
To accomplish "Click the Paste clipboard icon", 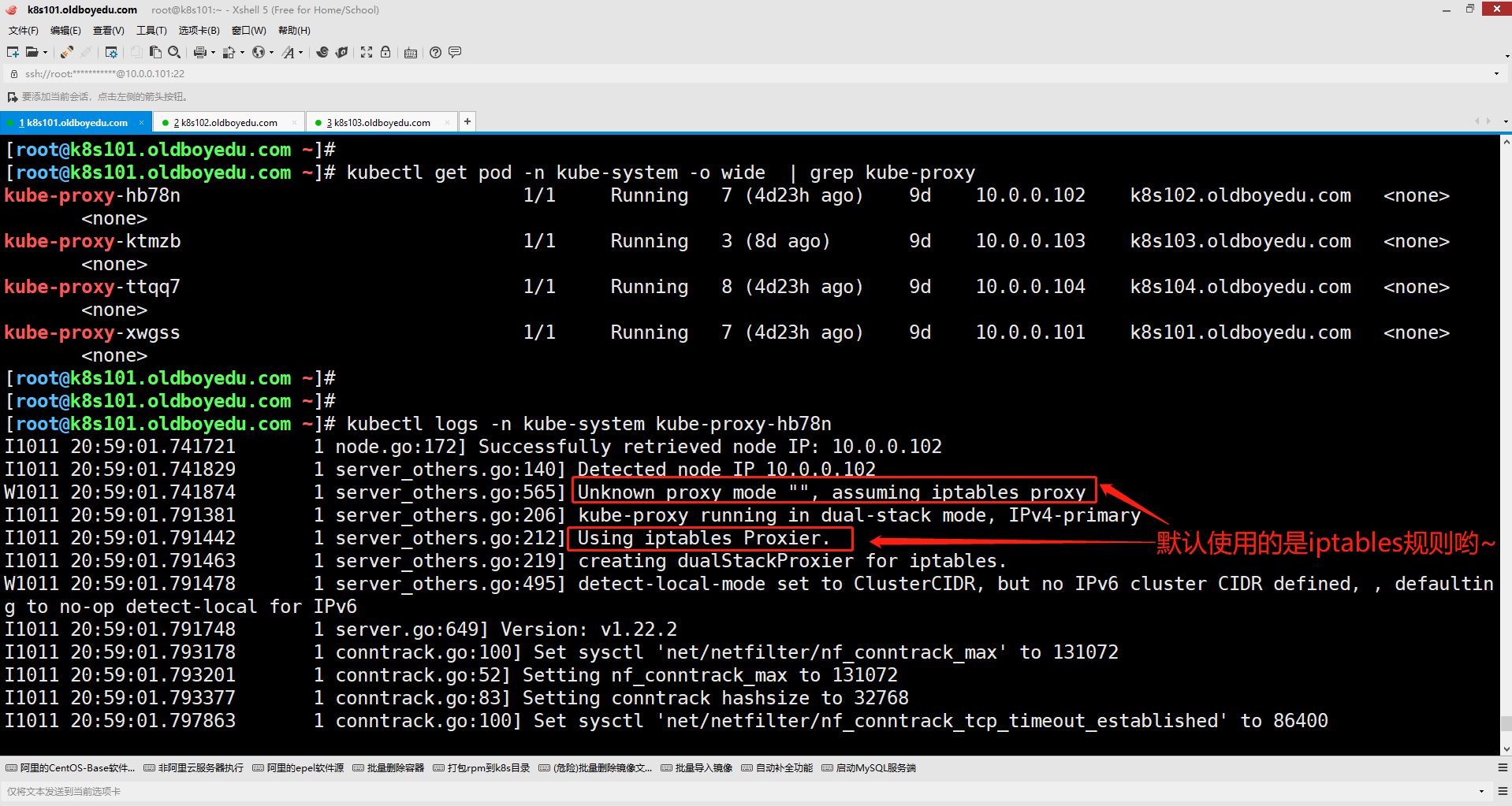I will (x=155, y=52).
